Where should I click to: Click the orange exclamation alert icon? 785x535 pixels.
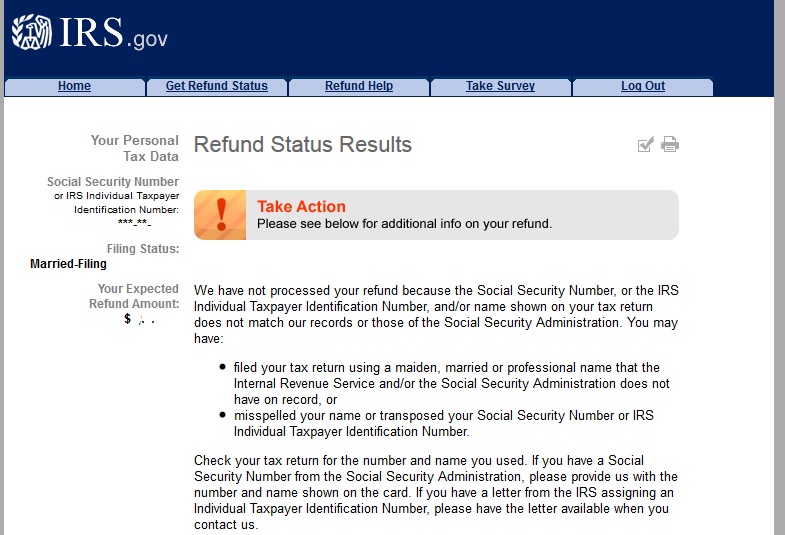[x=220, y=215]
